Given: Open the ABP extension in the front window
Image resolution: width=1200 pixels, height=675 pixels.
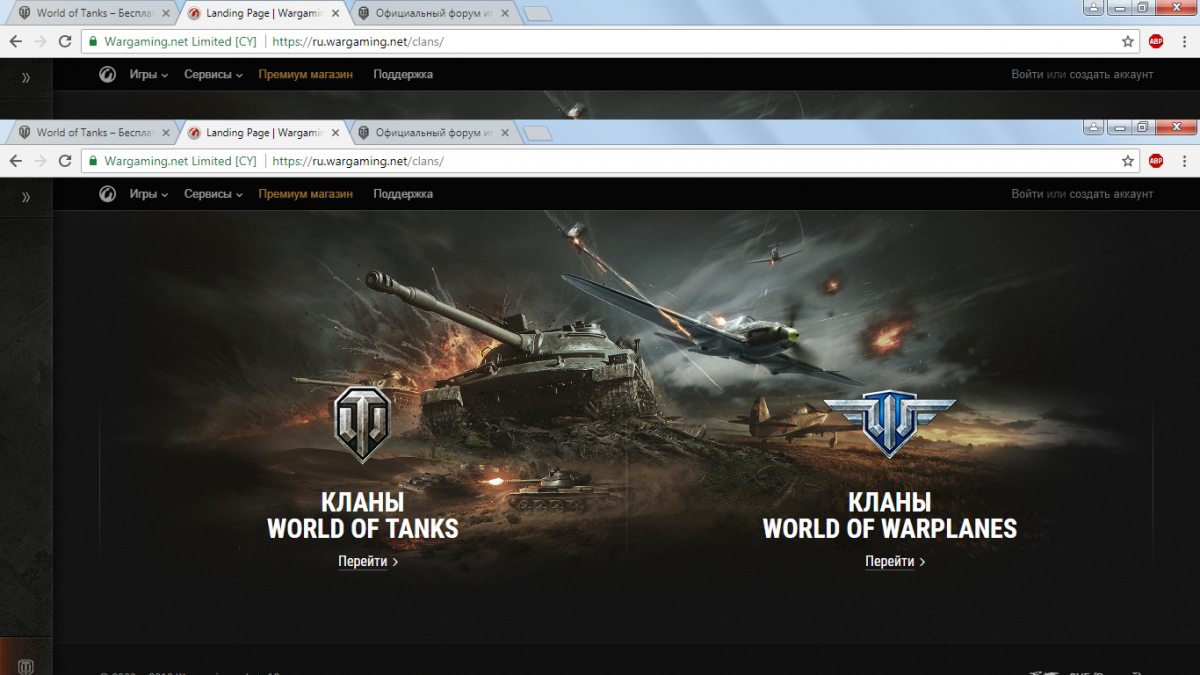Looking at the screenshot, I should (x=1156, y=161).
